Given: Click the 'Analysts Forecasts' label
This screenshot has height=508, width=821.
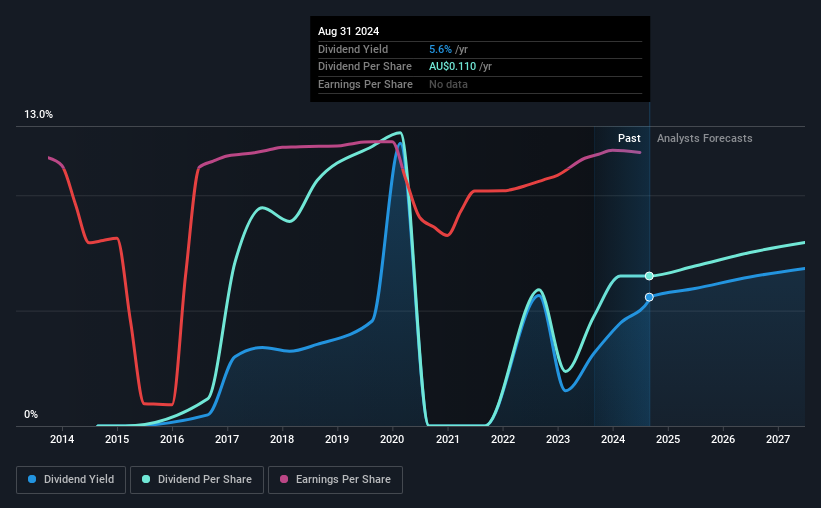Looking at the screenshot, I should [x=704, y=138].
